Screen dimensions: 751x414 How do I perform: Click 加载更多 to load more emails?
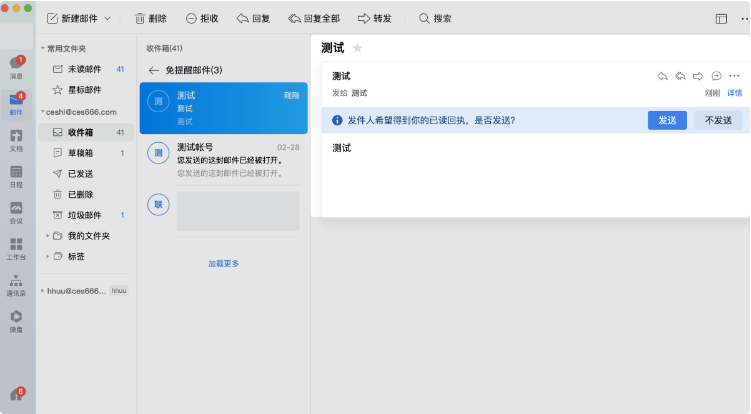tap(223, 263)
